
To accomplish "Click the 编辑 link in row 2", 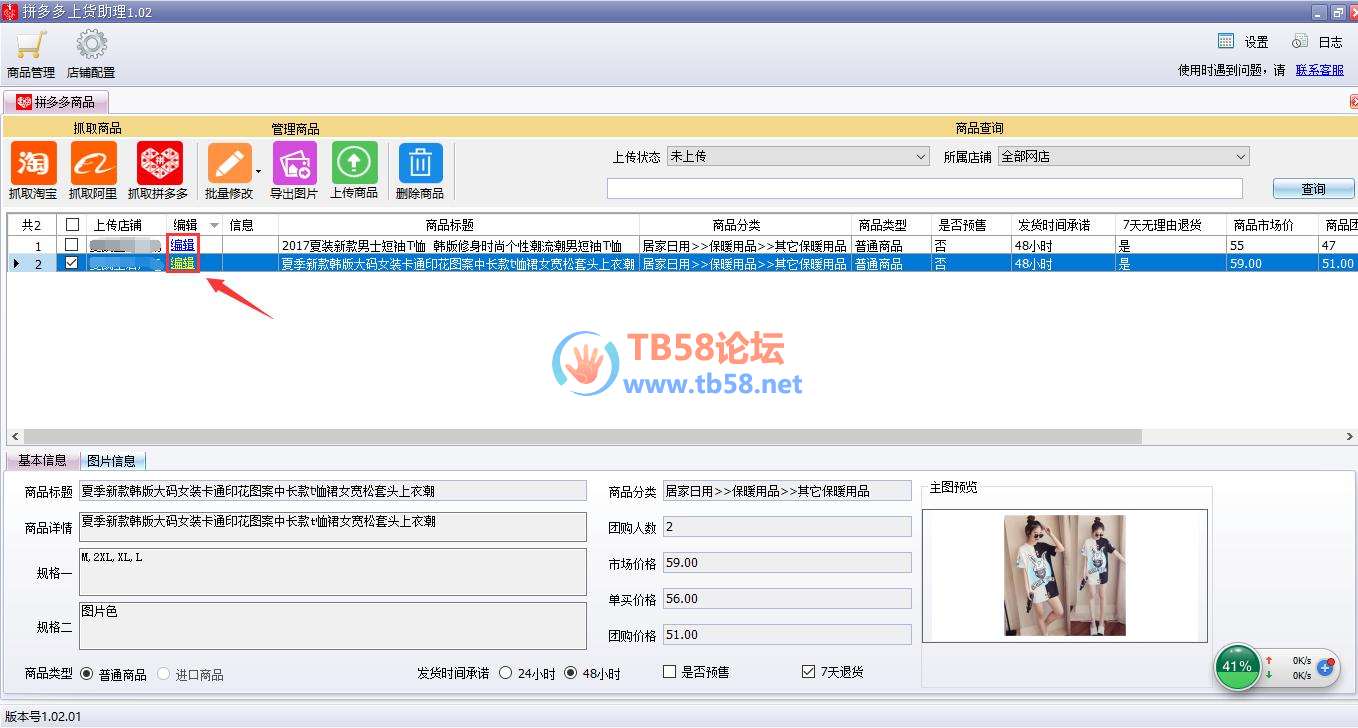I will point(183,264).
